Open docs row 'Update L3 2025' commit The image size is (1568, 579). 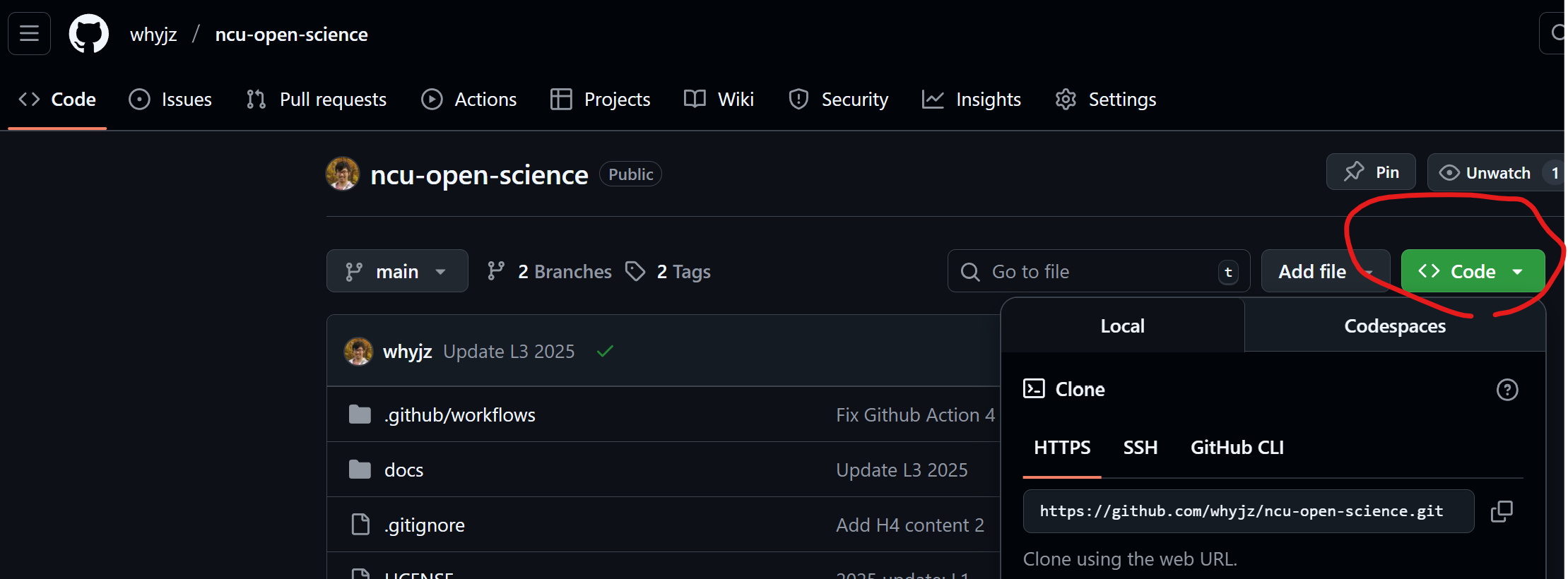(x=902, y=470)
